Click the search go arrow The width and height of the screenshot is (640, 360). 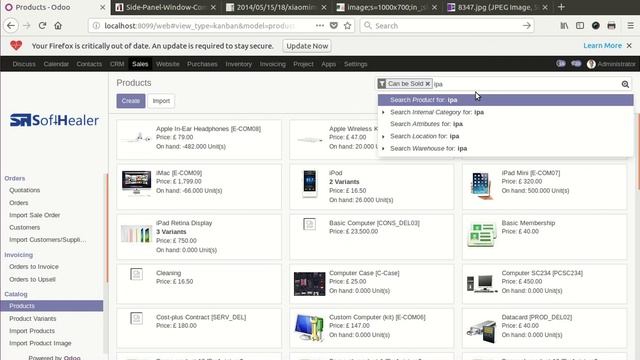527,26
